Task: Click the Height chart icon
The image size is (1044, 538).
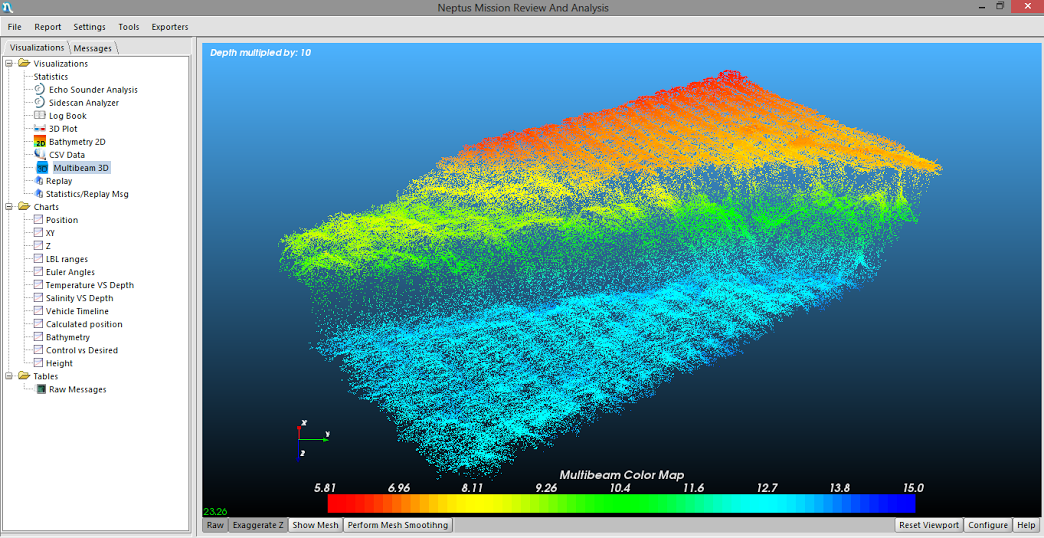Action: pos(38,363)
